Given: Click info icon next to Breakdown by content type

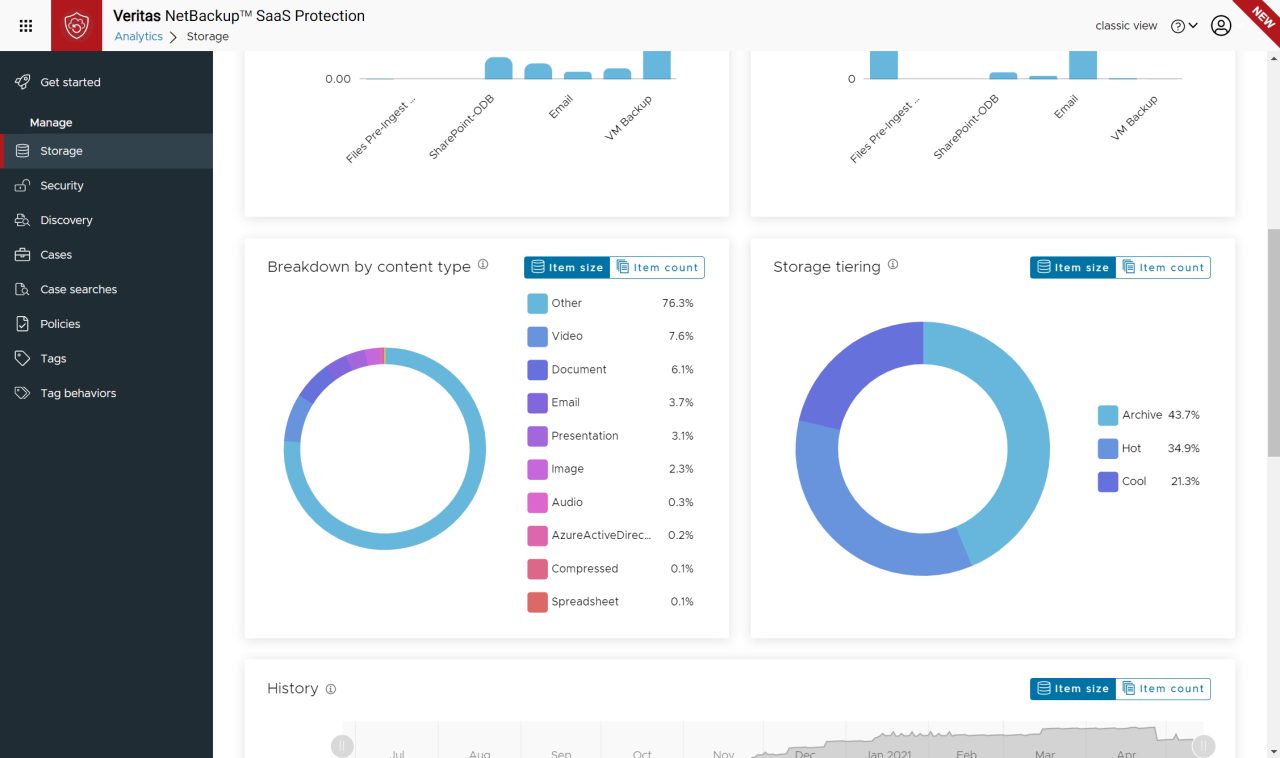Looking at the screenshot, I should 483,265.
